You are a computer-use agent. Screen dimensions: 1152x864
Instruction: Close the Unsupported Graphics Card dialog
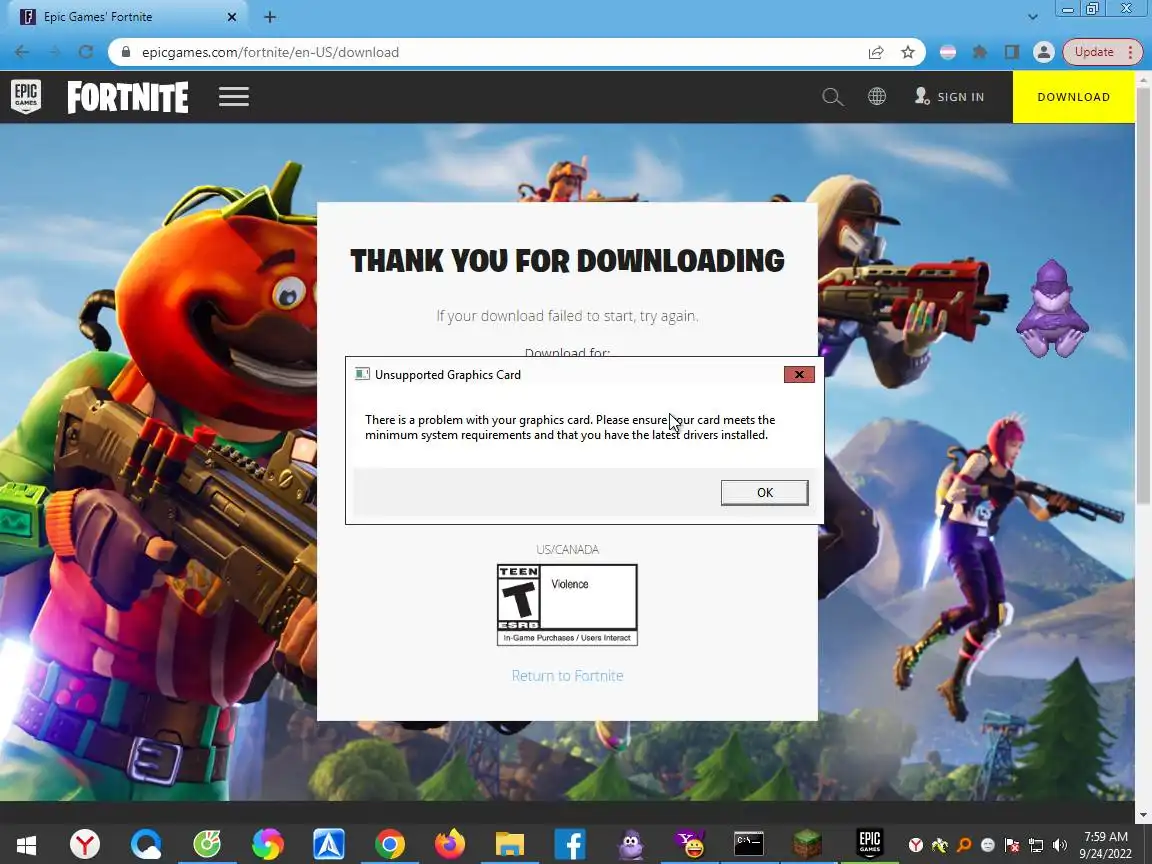pos(799,375)
